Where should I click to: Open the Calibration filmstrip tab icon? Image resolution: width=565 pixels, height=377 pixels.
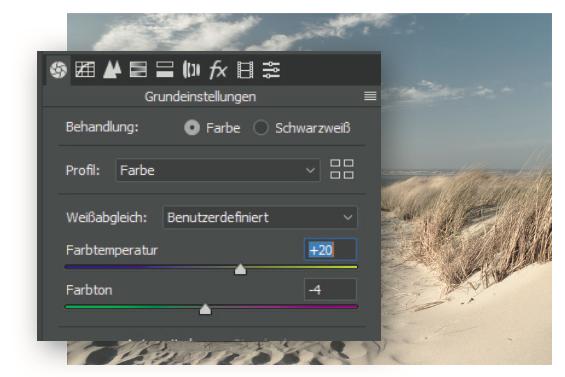pyautogui.click(x=245, y=70)
